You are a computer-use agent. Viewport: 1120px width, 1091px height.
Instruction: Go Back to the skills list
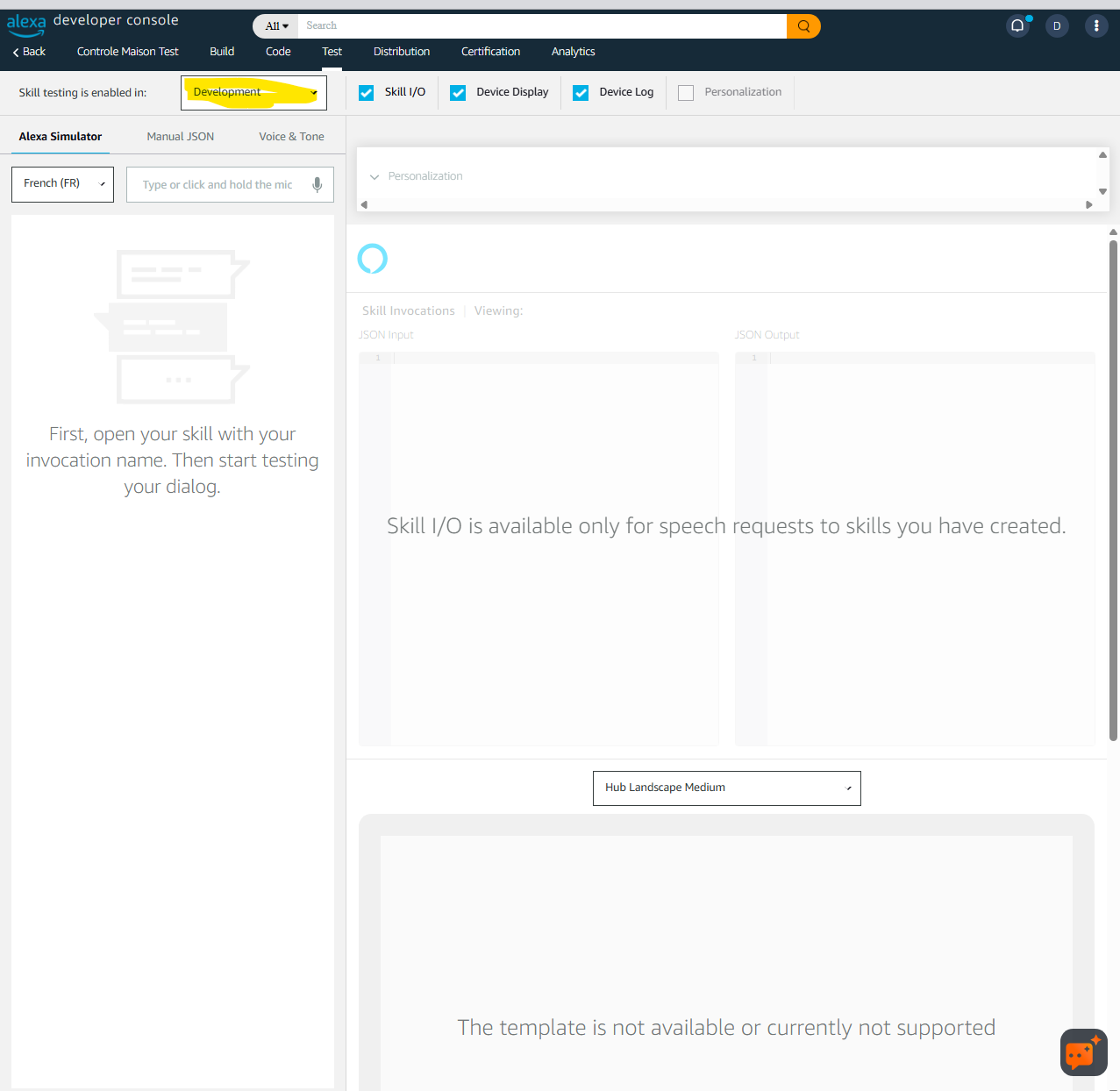coord(29,52)
